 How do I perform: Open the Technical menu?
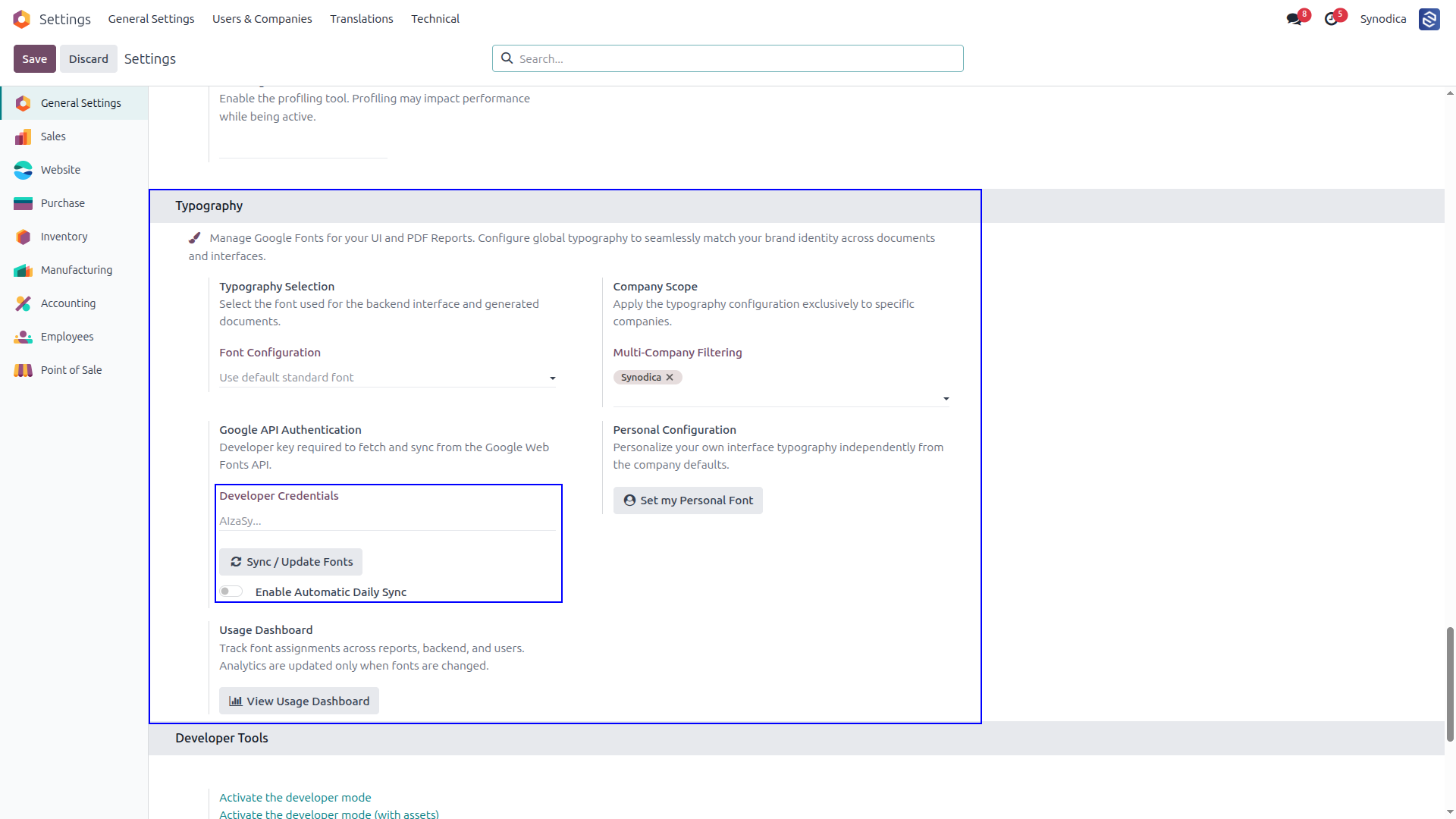pos(435,19)
